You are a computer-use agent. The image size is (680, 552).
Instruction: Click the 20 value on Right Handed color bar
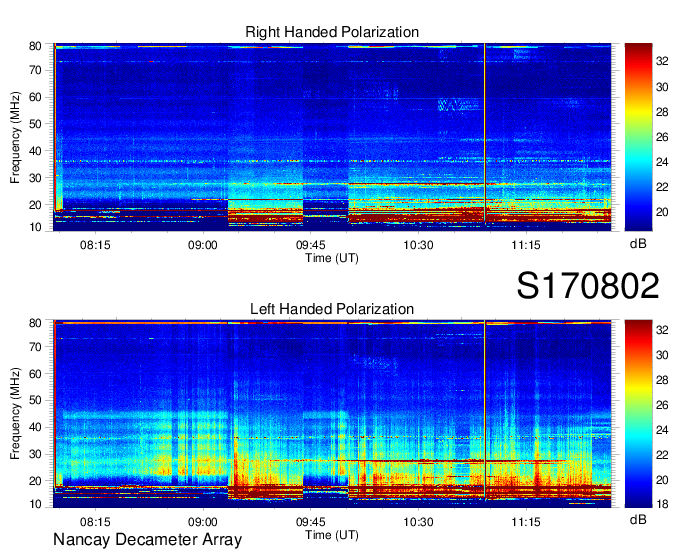click(662, 212)
